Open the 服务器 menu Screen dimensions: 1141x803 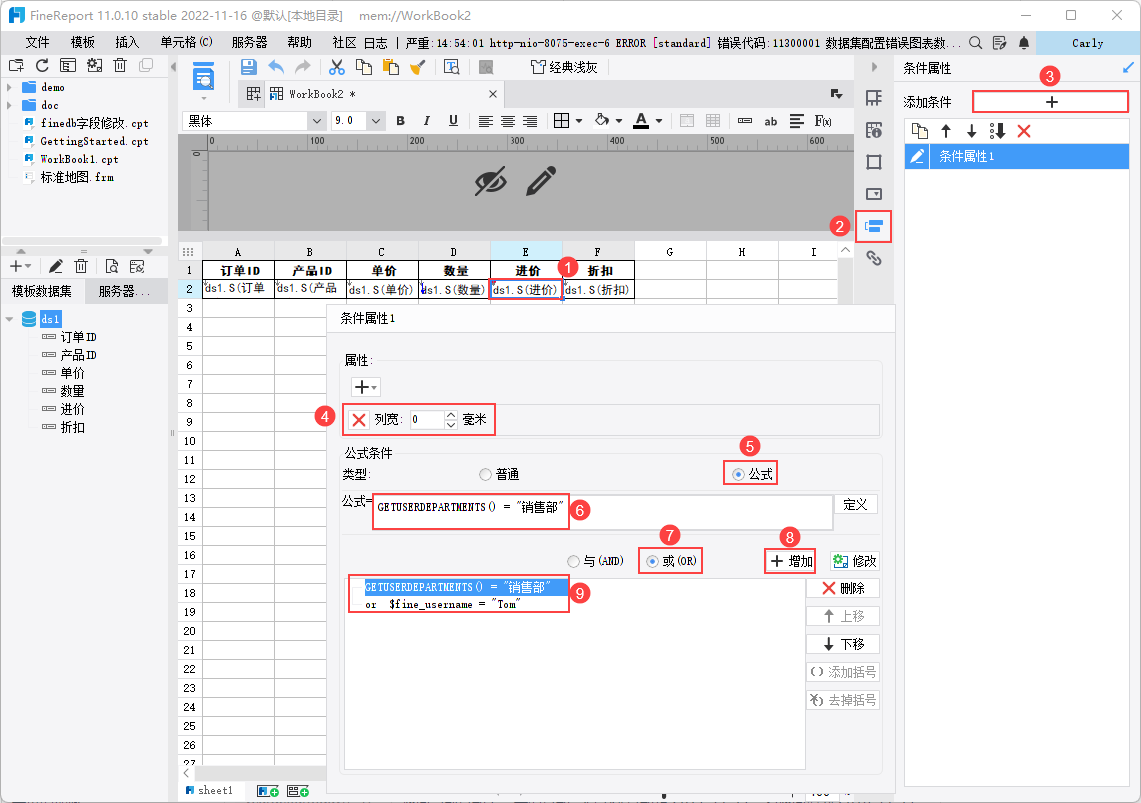pyautogui.click(x=249, y=43)
